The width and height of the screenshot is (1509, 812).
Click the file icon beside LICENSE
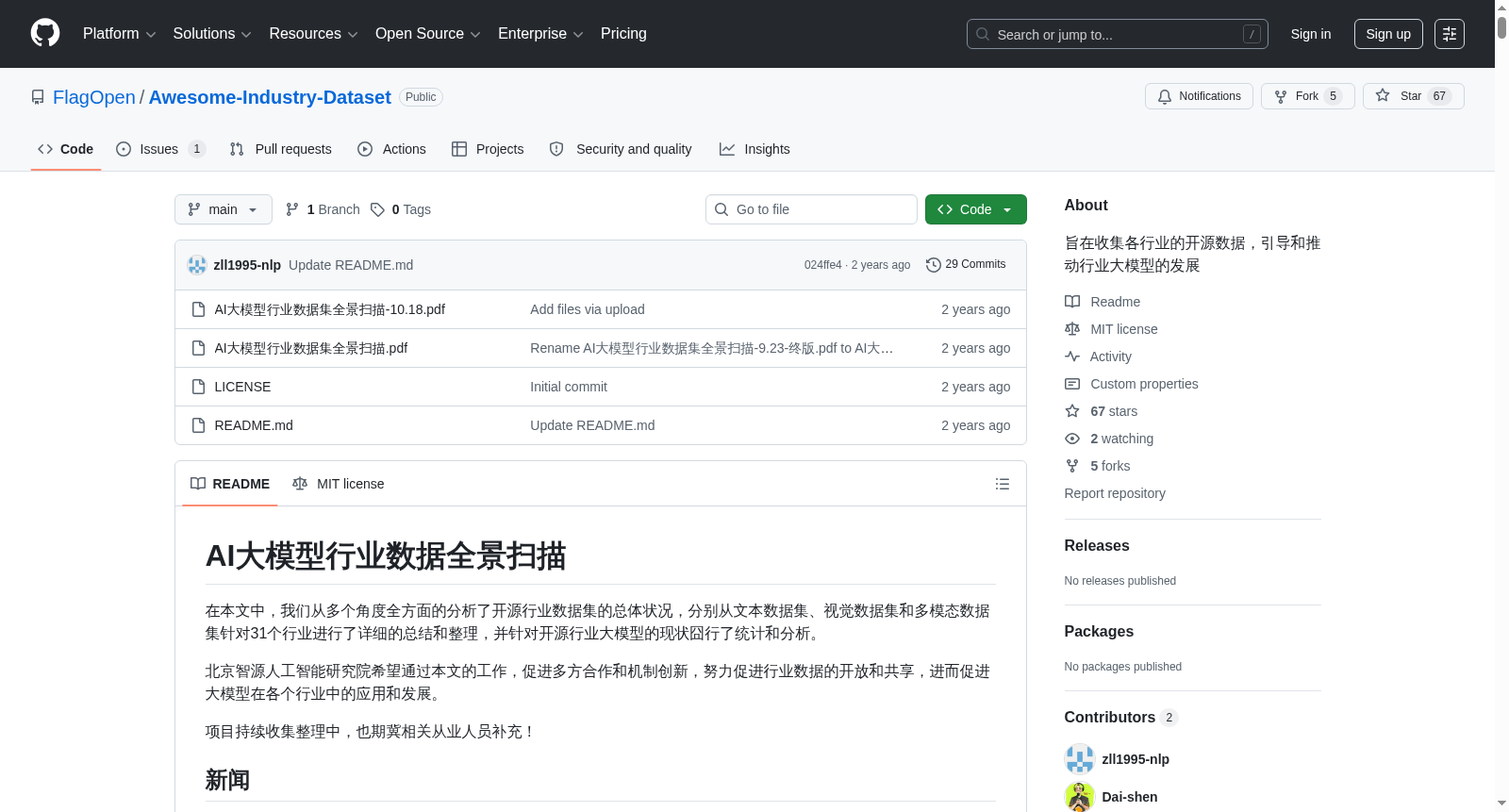click(198, 387)
